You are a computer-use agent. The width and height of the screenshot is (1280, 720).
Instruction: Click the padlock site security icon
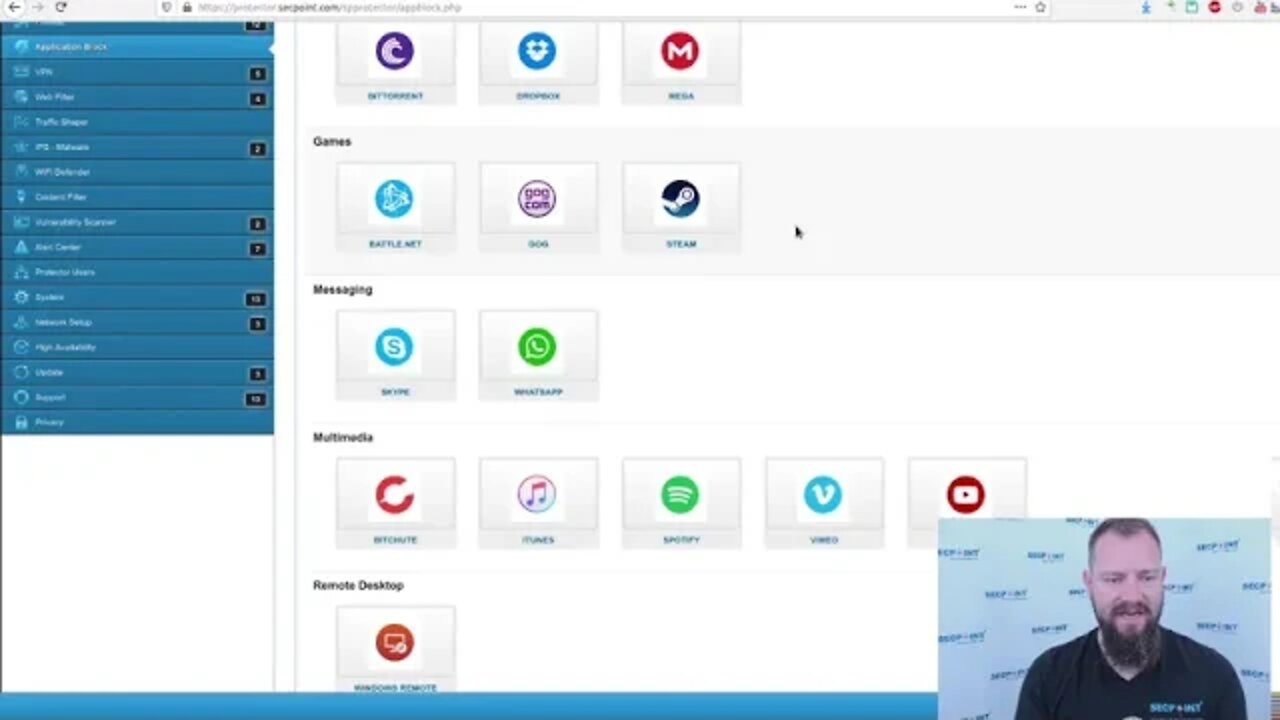187,7
